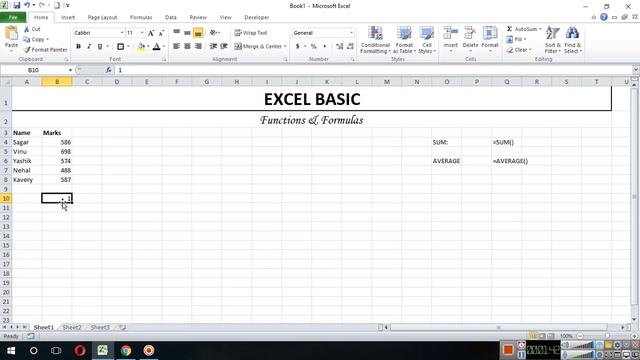Expand the font size dropdown arrow
640x360 pixels.
click(x=142, y=33)
